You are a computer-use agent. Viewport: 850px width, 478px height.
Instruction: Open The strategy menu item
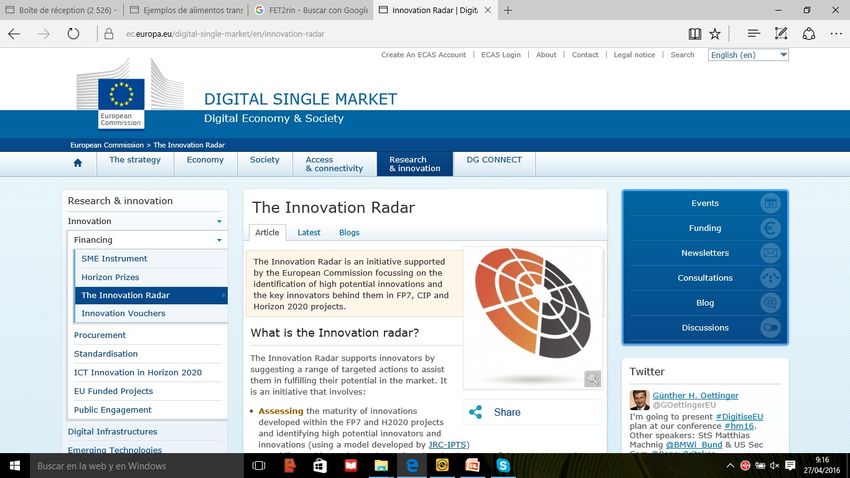[x=135, y=160]
